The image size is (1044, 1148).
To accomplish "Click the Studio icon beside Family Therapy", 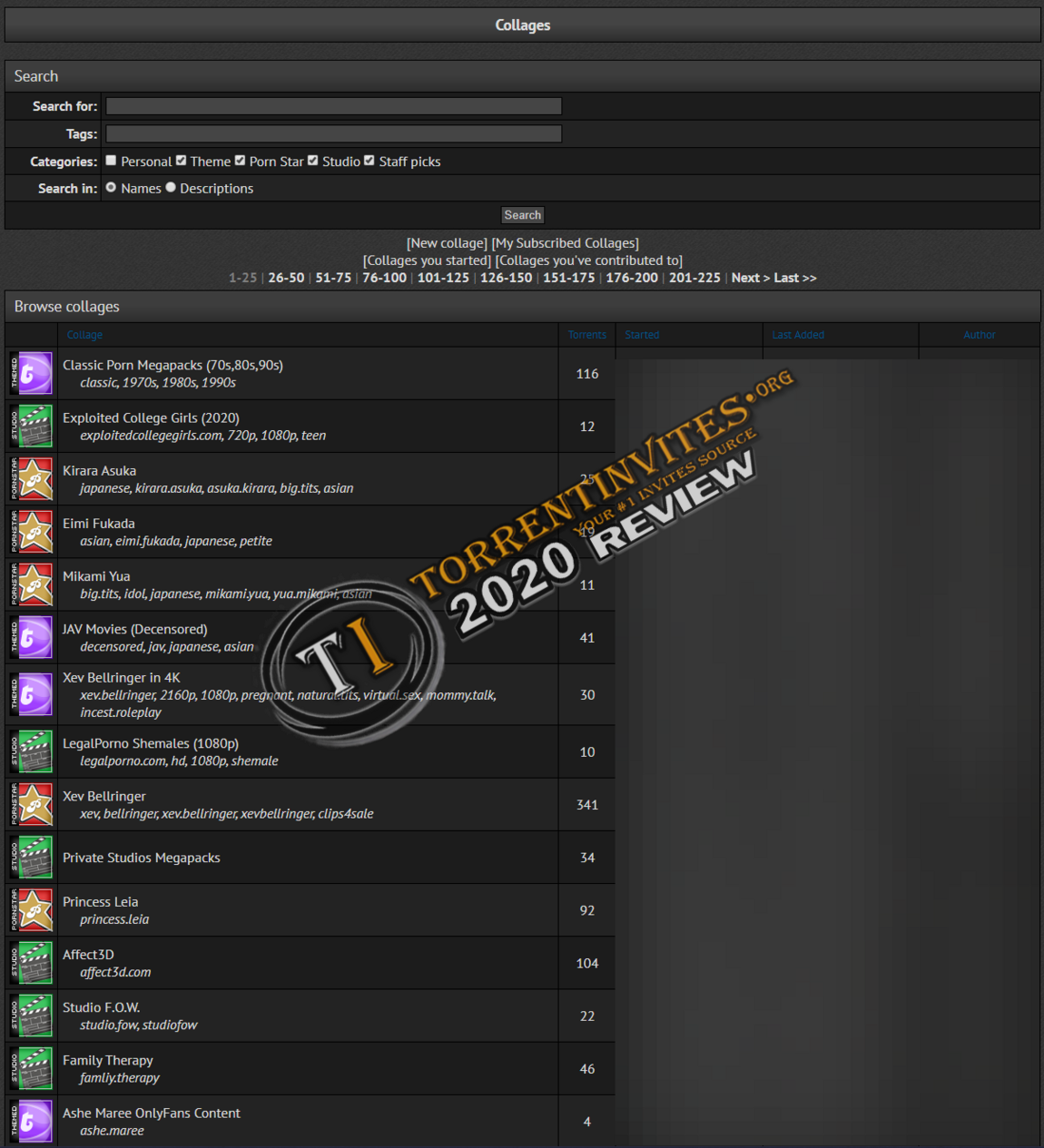I will coord(32,1068).
